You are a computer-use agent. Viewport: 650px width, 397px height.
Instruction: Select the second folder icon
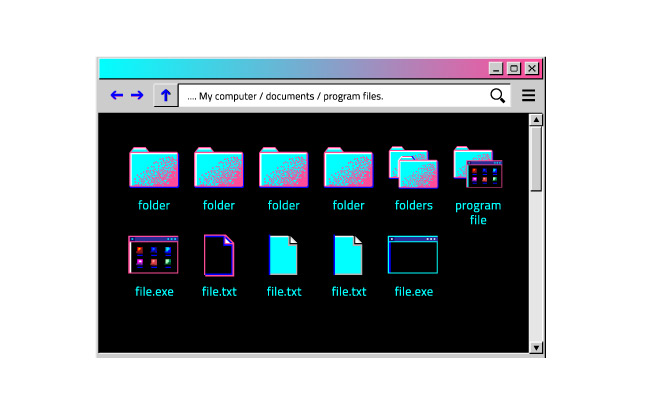point(219,167)
